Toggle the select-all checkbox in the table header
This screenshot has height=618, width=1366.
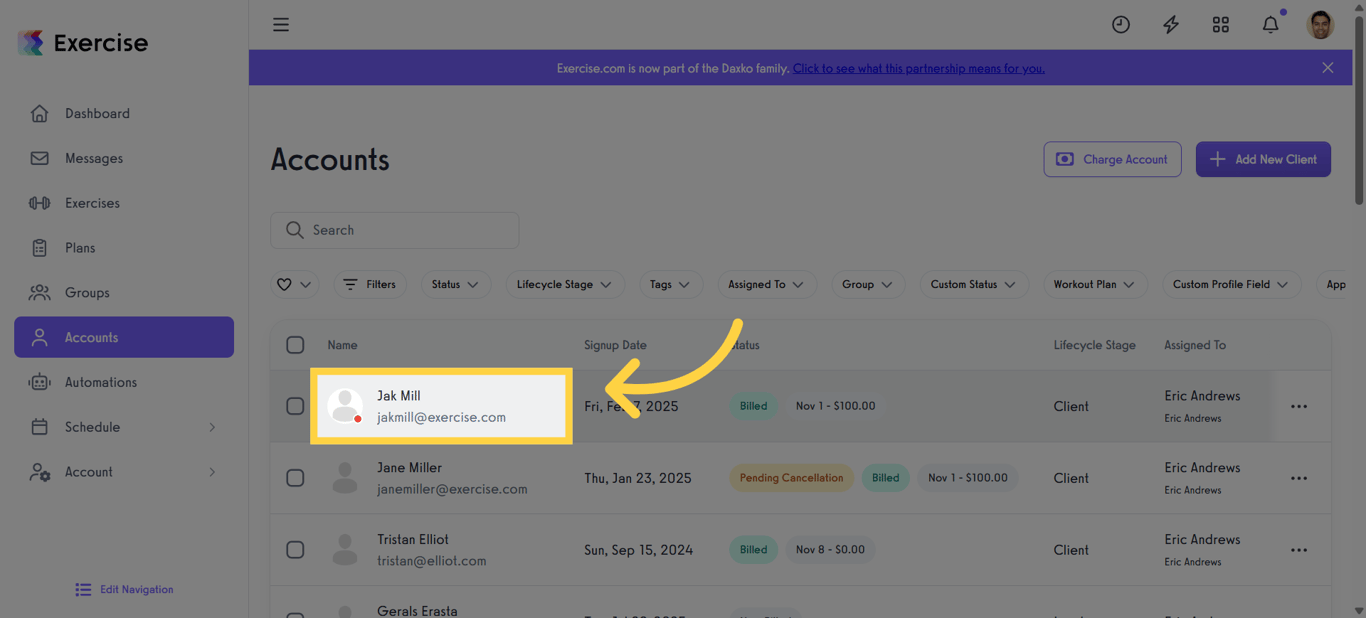coord(295,344)
